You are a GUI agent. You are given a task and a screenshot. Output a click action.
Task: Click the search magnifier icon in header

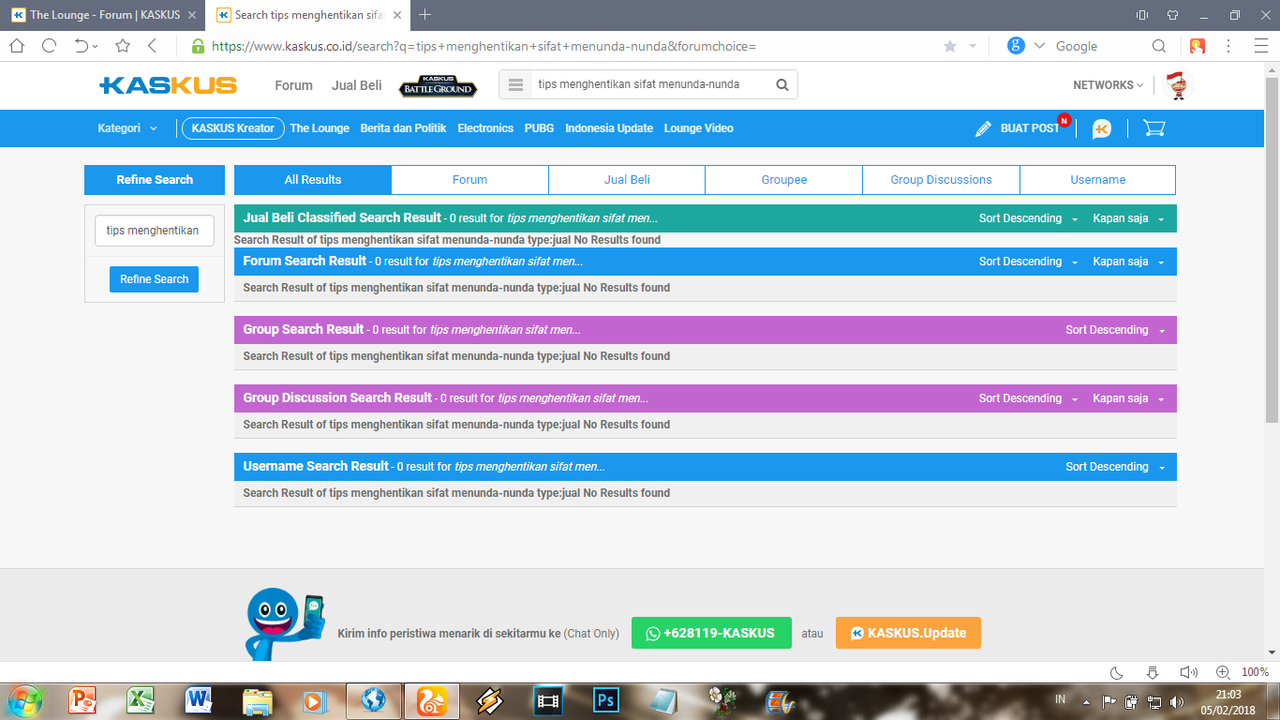click(782, 85)
